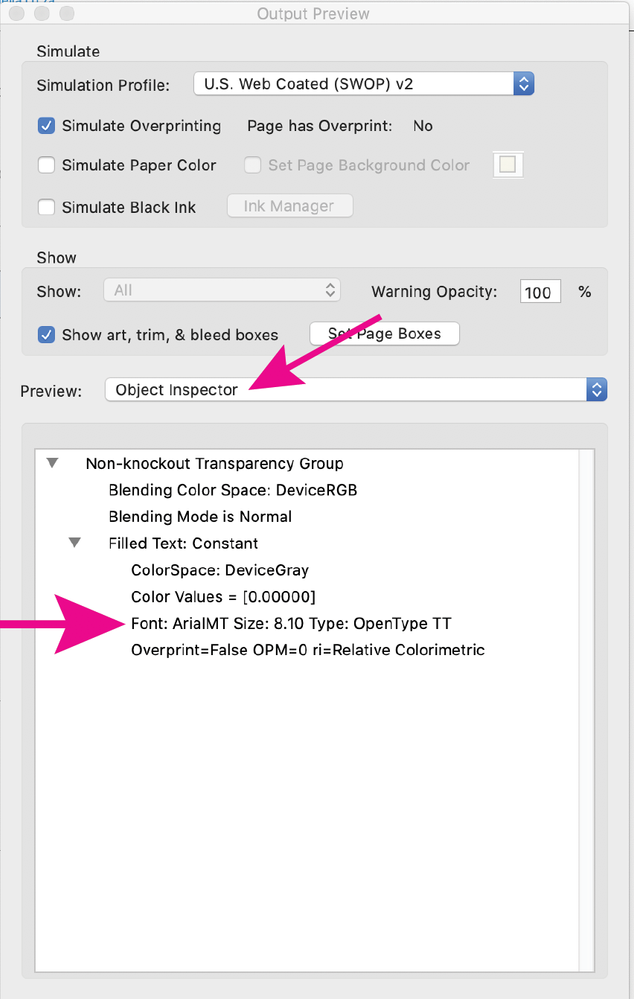Select the Font: ArialMT row

point(291,623)
